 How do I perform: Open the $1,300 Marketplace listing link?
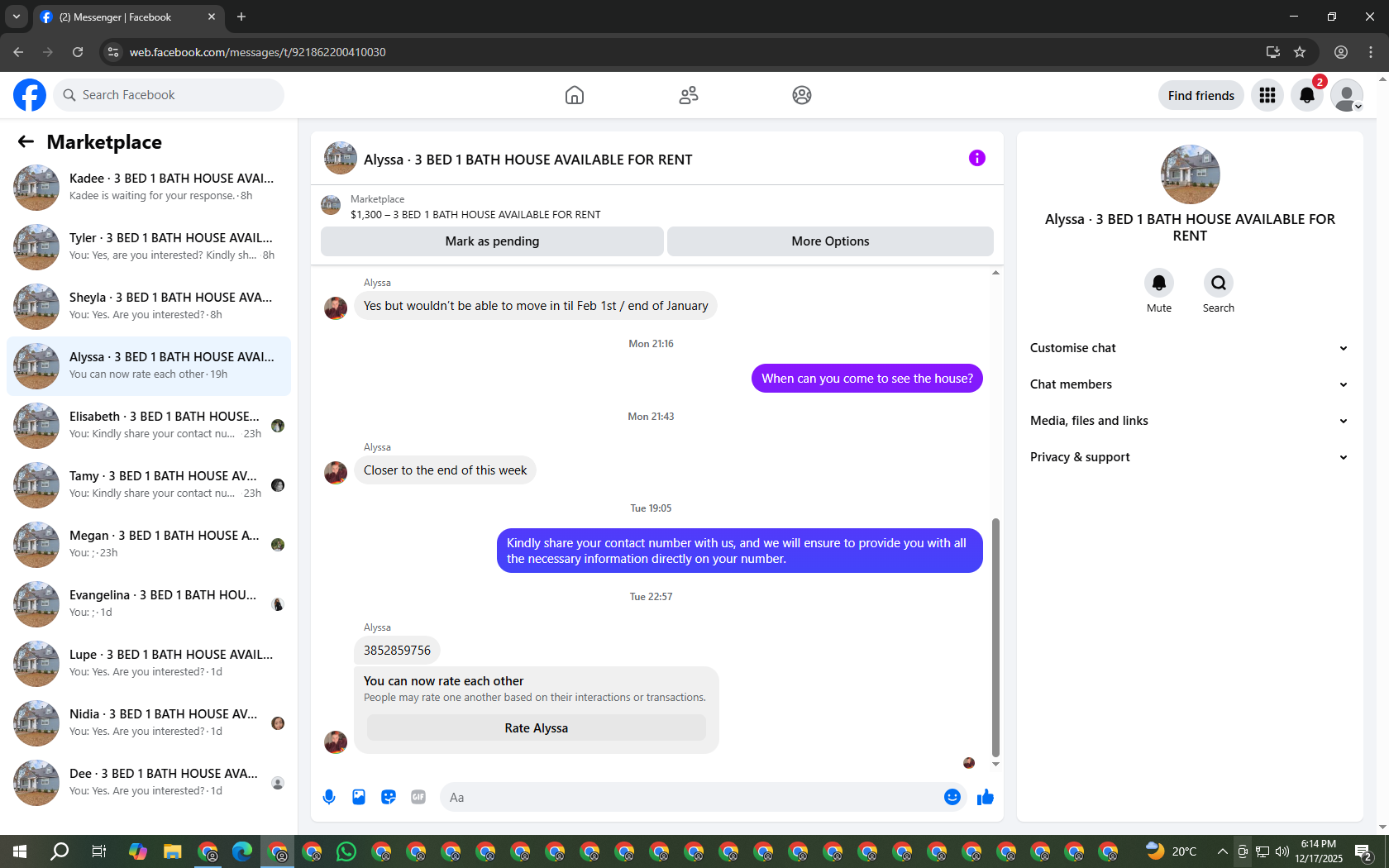pyautogui.click(x=475, y=214)
